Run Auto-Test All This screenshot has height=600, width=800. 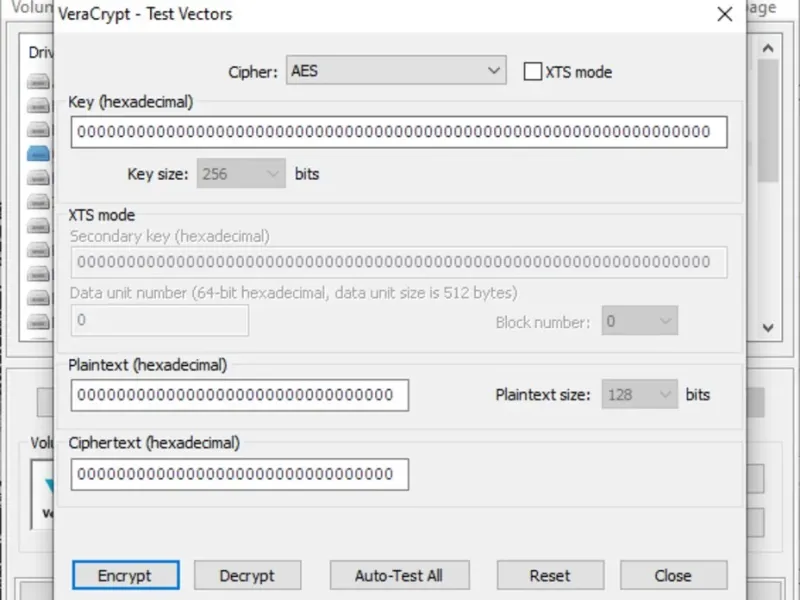399,575
